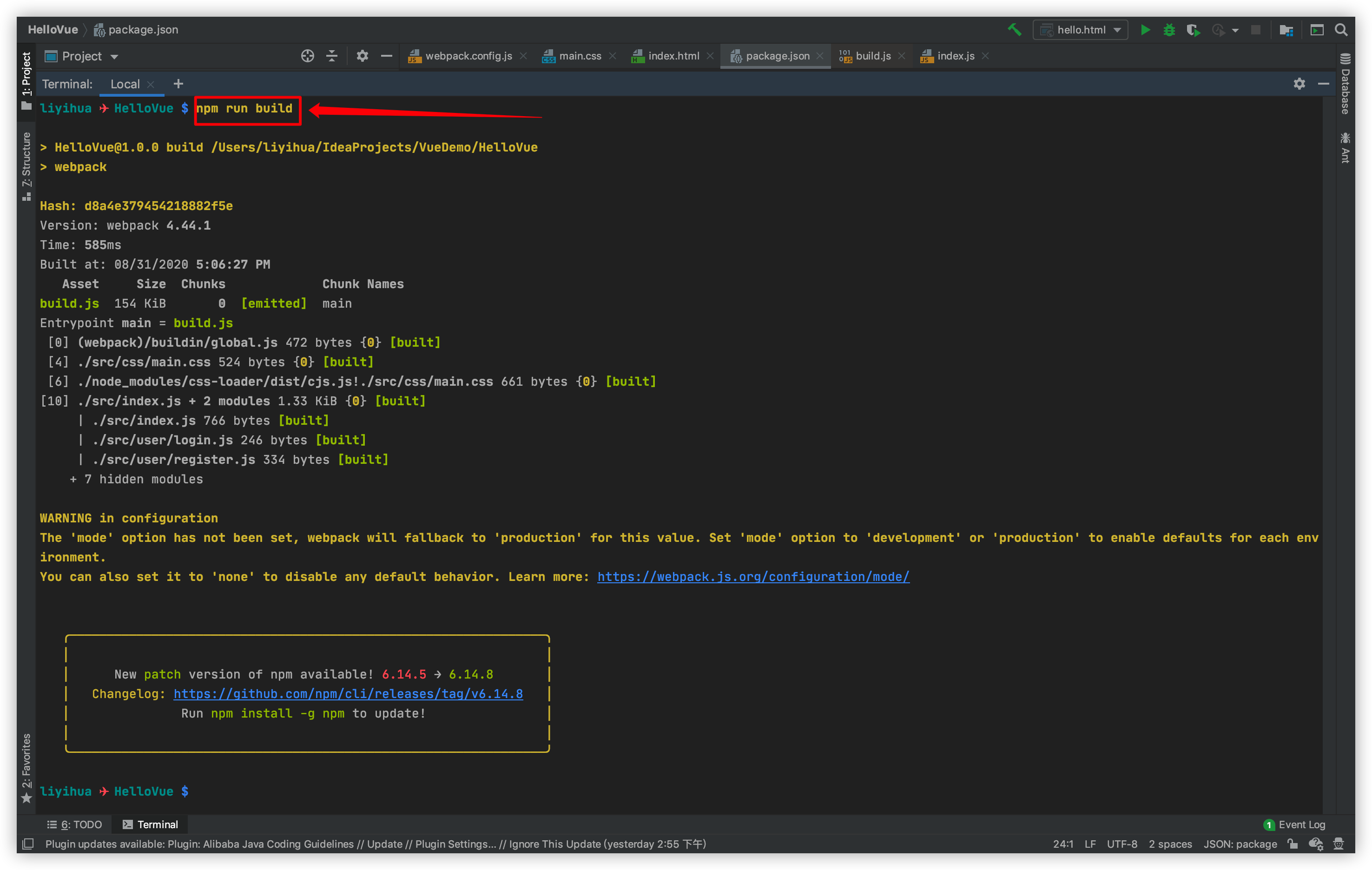Click the Debug bug icon
Screen dimensions: 1372x870
click(x=1168, y=30)
